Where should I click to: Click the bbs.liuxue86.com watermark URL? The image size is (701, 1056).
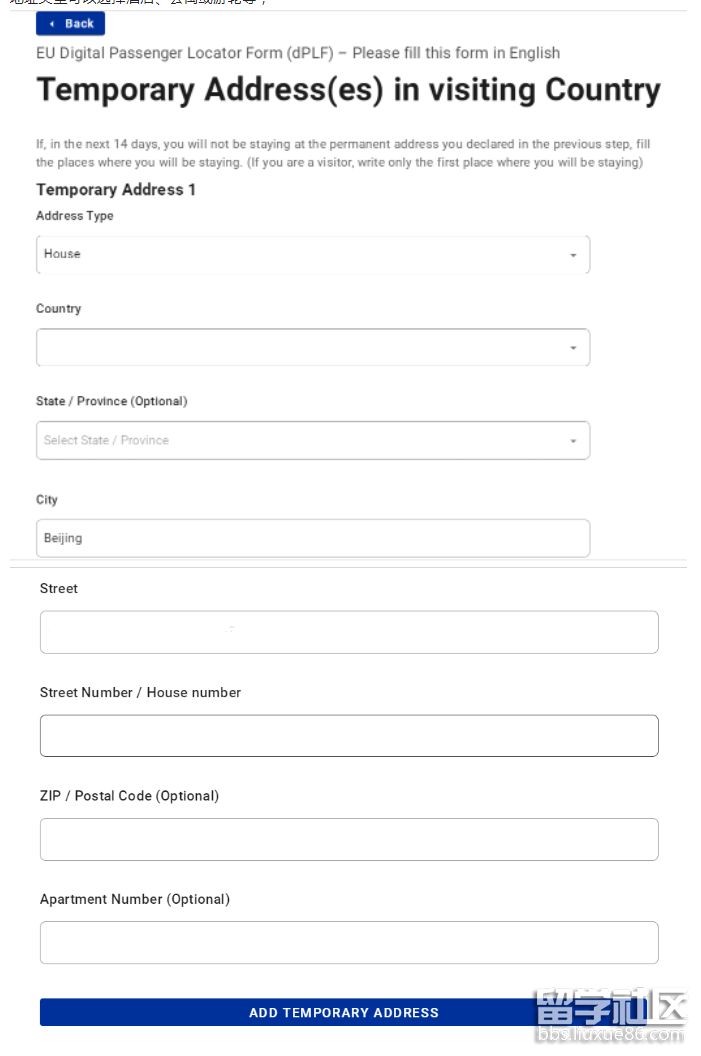pos(610,1033)
